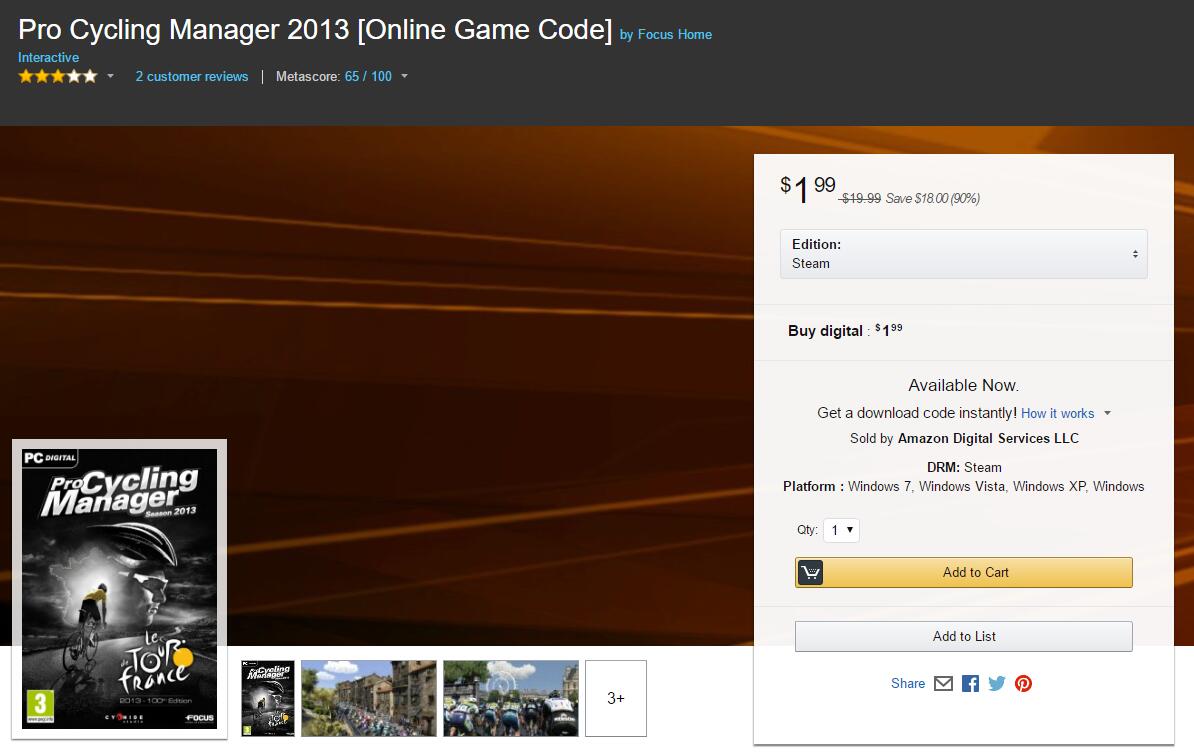This screenshot has height=754, width=1194.
Task: Click the Add to List button
Action: [x=963, y=636]
